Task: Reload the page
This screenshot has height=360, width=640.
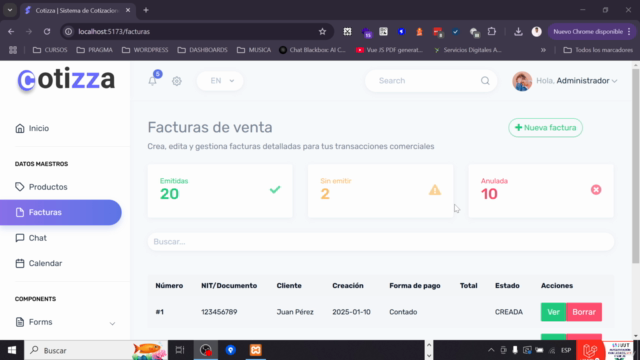Action: 47,31
